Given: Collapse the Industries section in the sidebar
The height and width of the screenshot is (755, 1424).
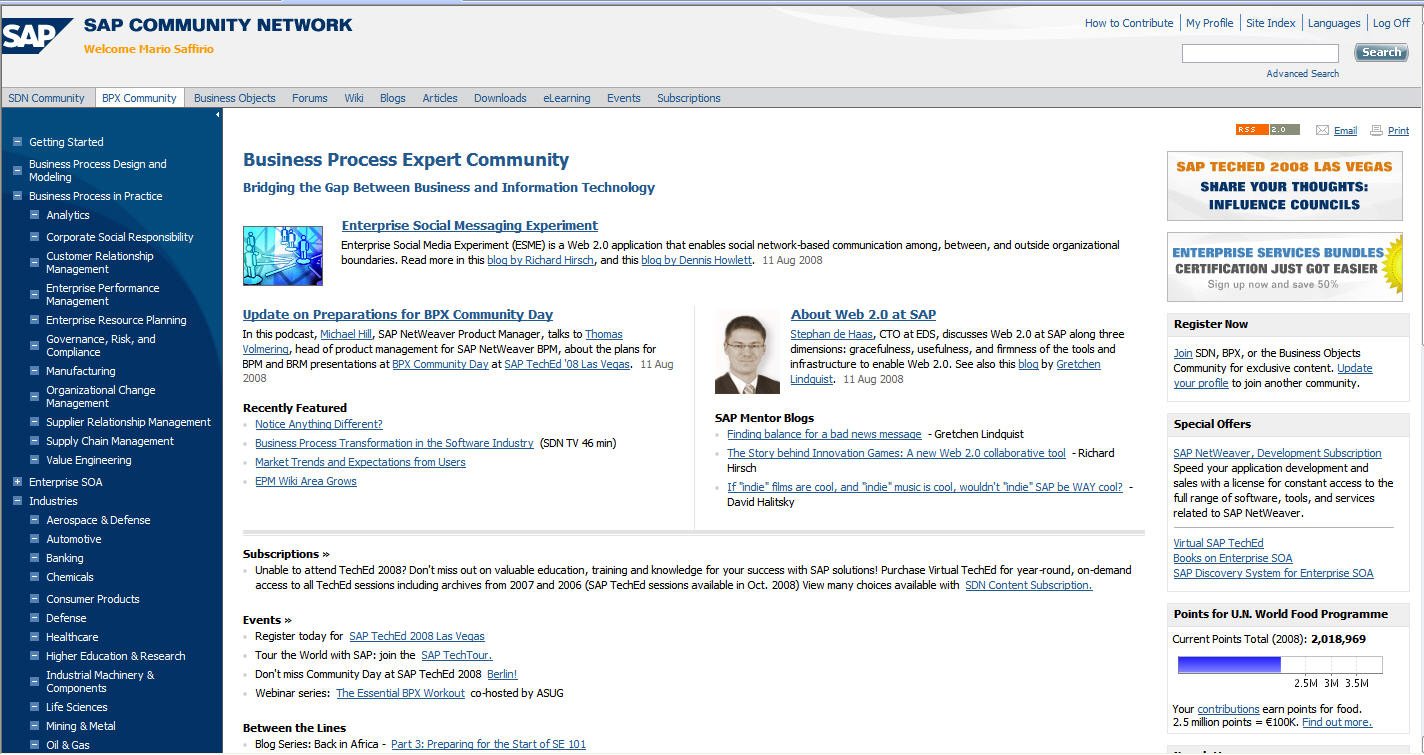Looking at the screenshot, I should (17, 501).
